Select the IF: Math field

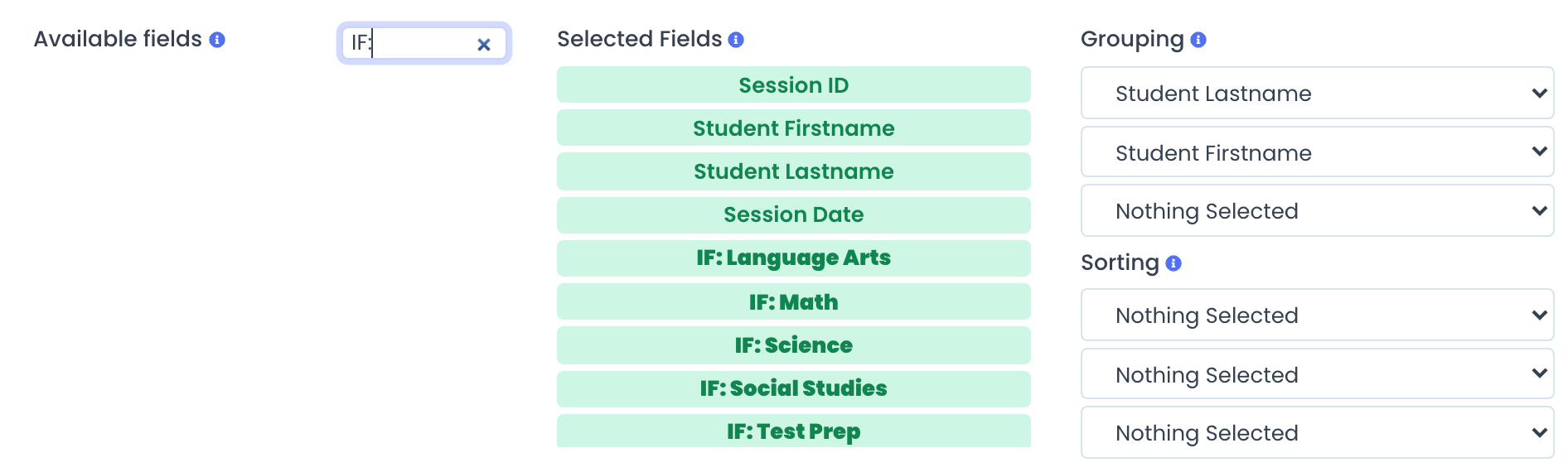point(794,301)
